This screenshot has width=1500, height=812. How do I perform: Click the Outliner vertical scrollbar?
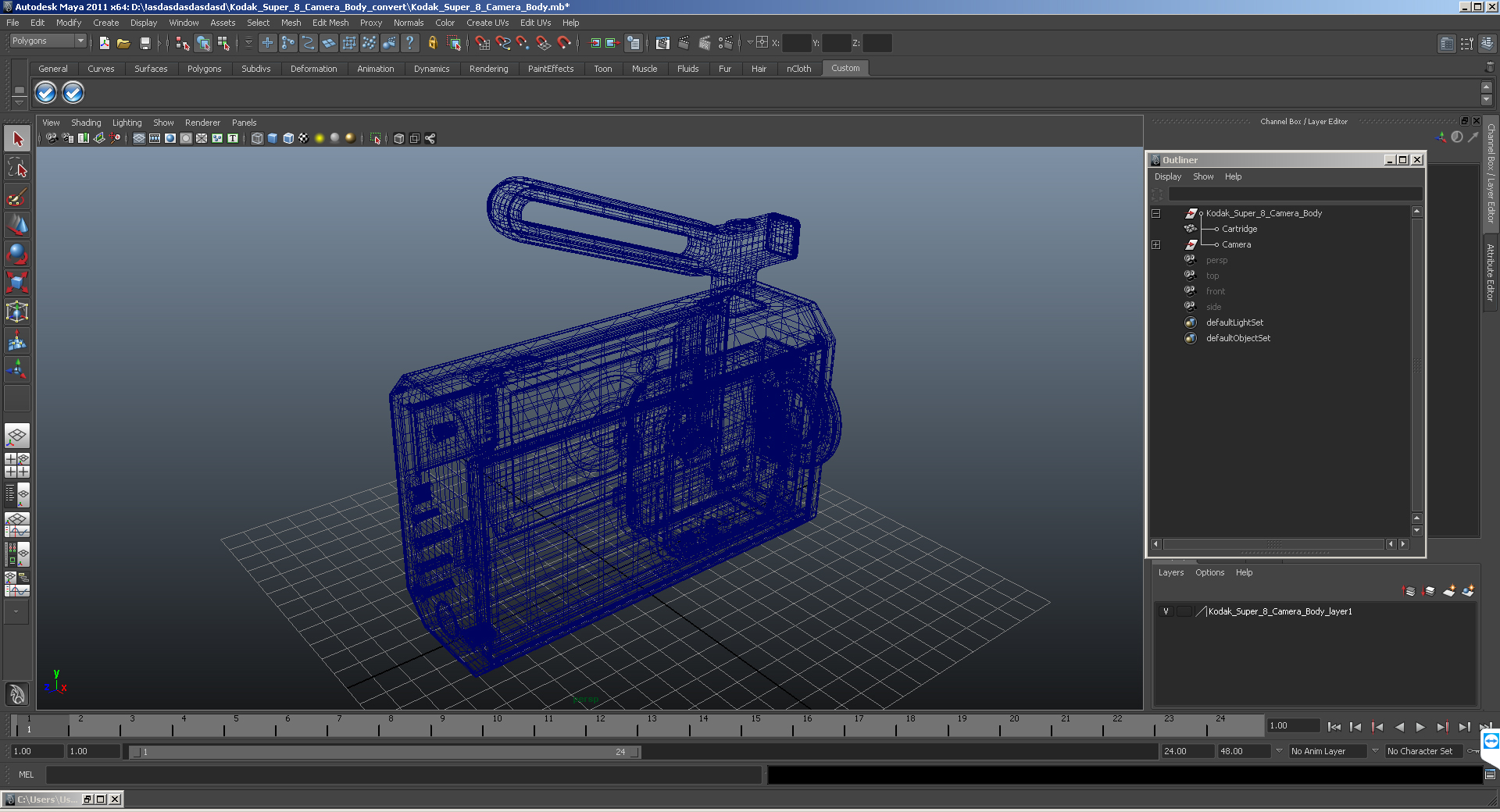1416,365
